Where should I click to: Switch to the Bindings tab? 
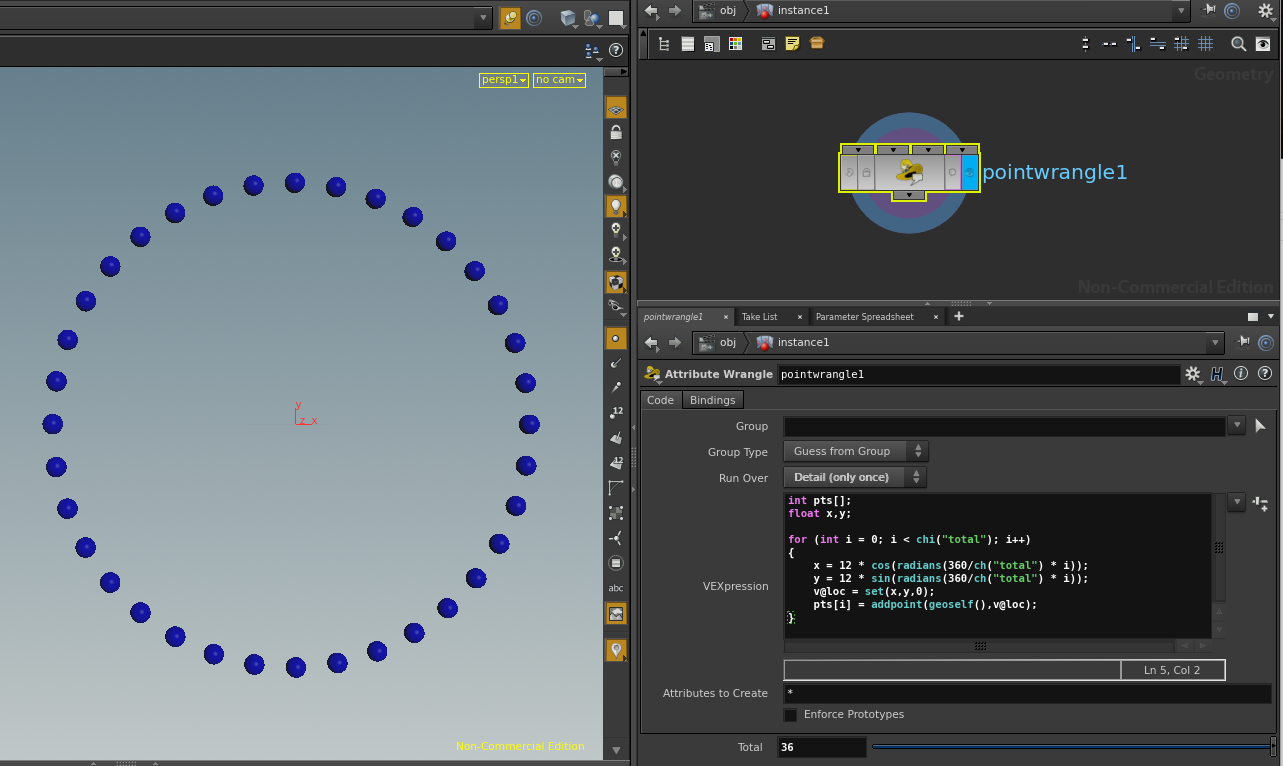pos(712,400)
